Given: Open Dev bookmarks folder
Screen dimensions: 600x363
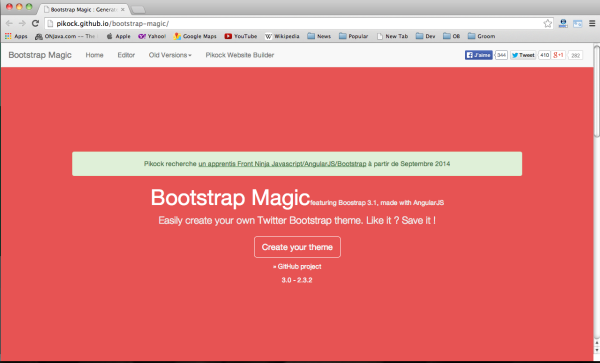Looking at the screenshot, I should tap(426, 36).
